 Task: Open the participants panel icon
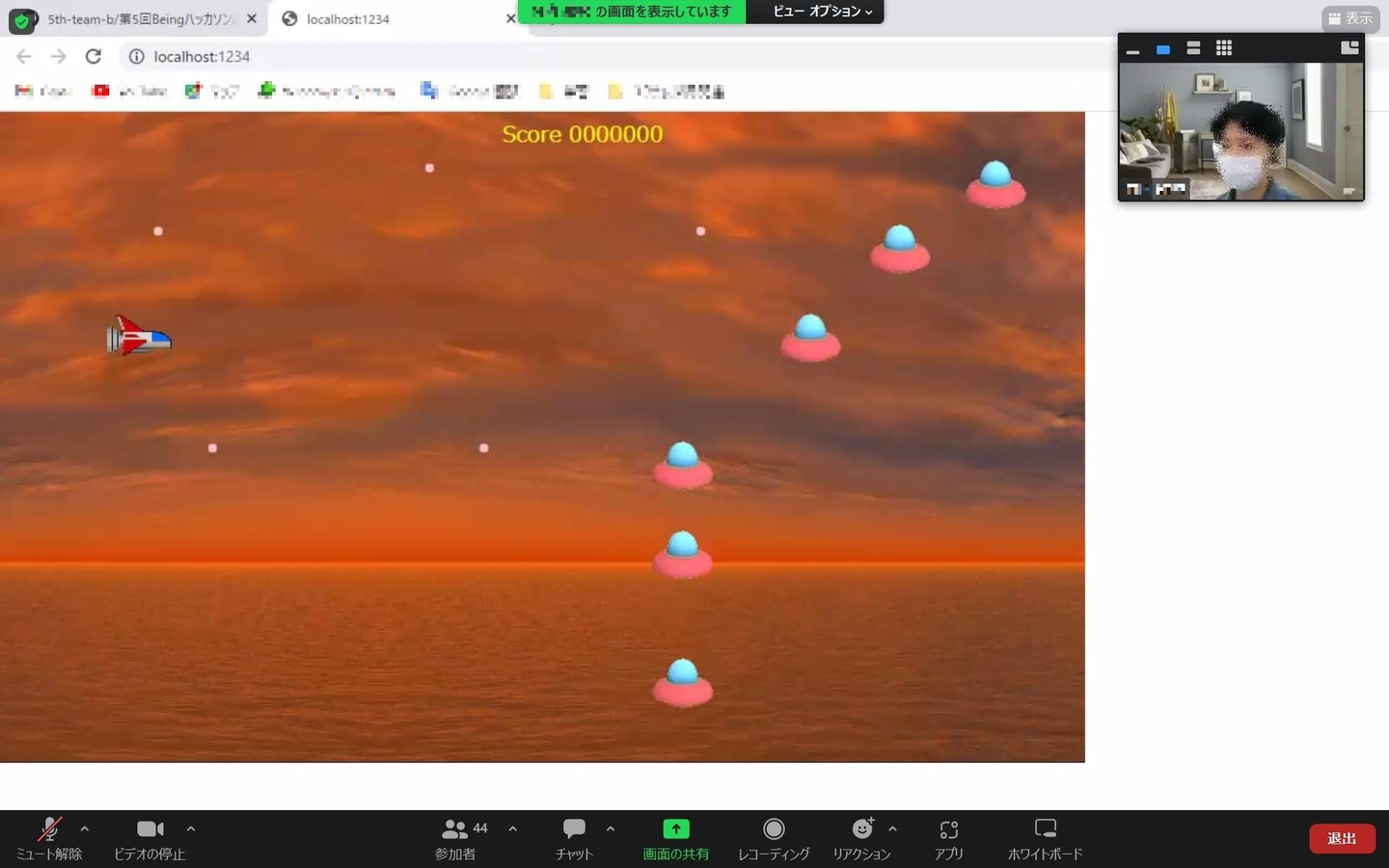pos(454,829)
